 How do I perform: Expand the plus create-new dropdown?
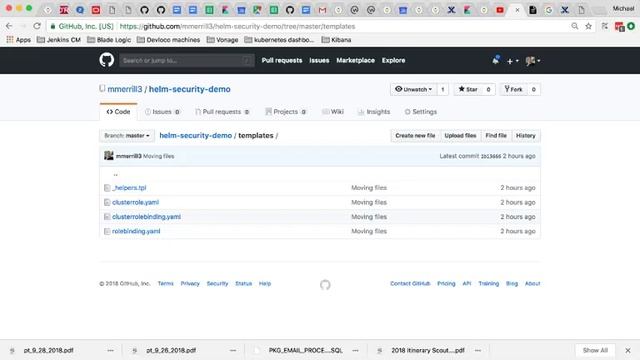[513, 61]
